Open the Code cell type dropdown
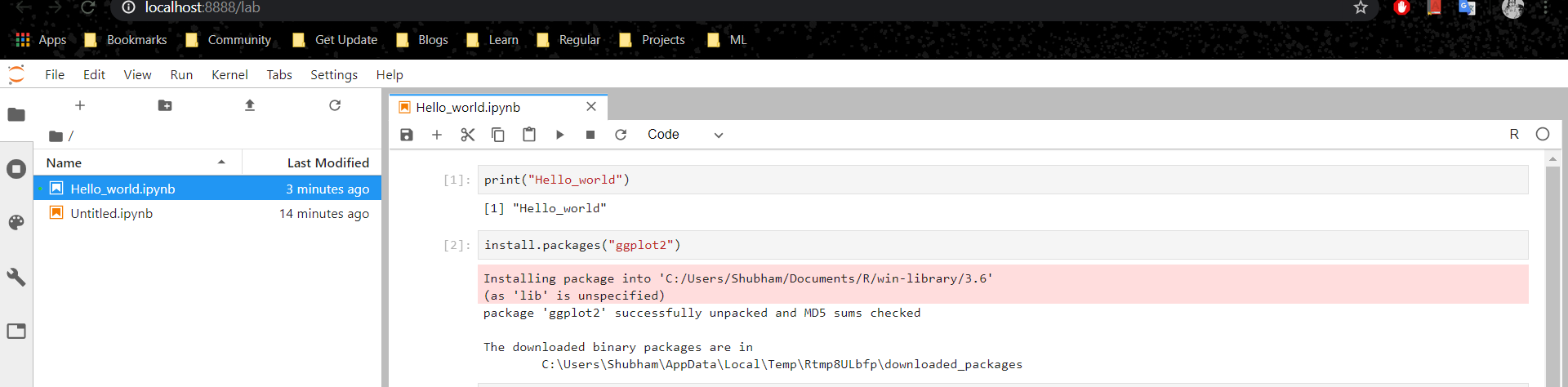1568x387 pixels. pyautogui.click(x=685, y=135)
